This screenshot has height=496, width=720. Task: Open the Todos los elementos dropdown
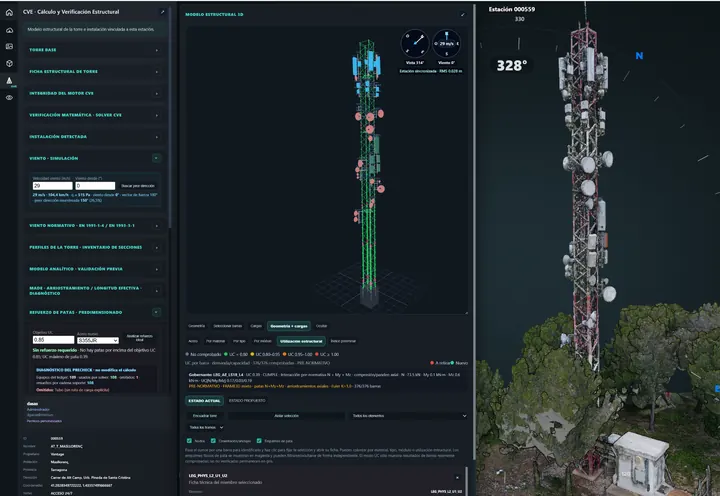[x=409, y=416]
